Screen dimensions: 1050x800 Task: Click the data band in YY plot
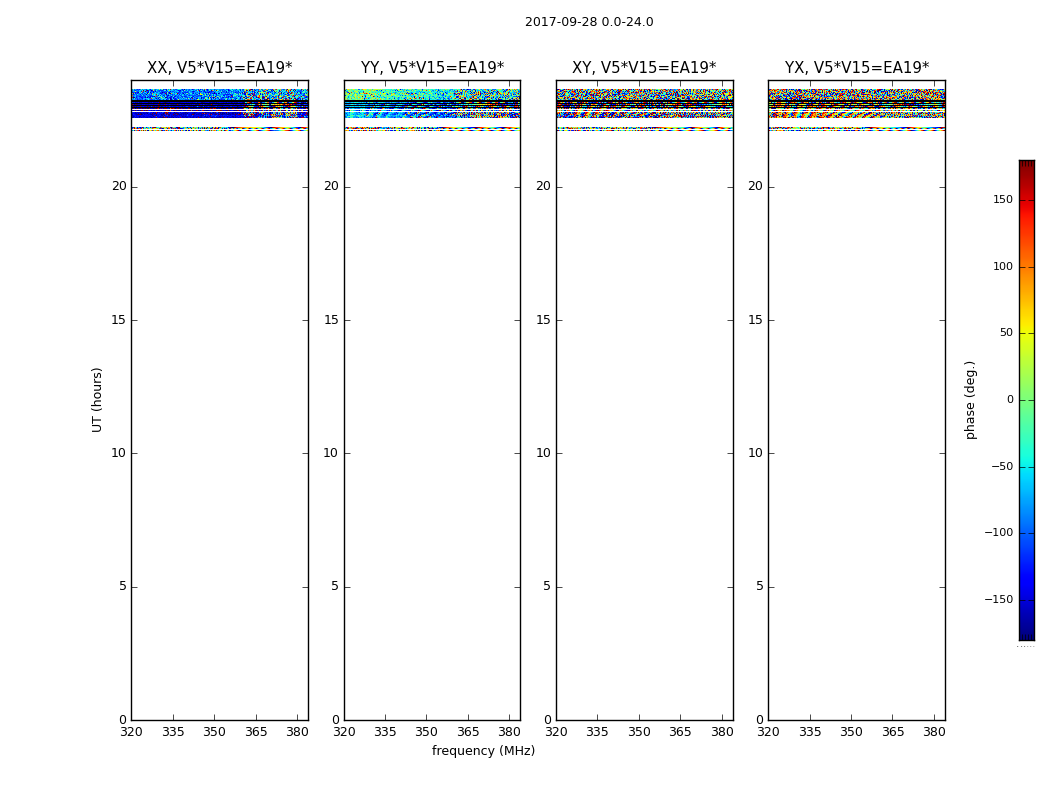(432, 104)
